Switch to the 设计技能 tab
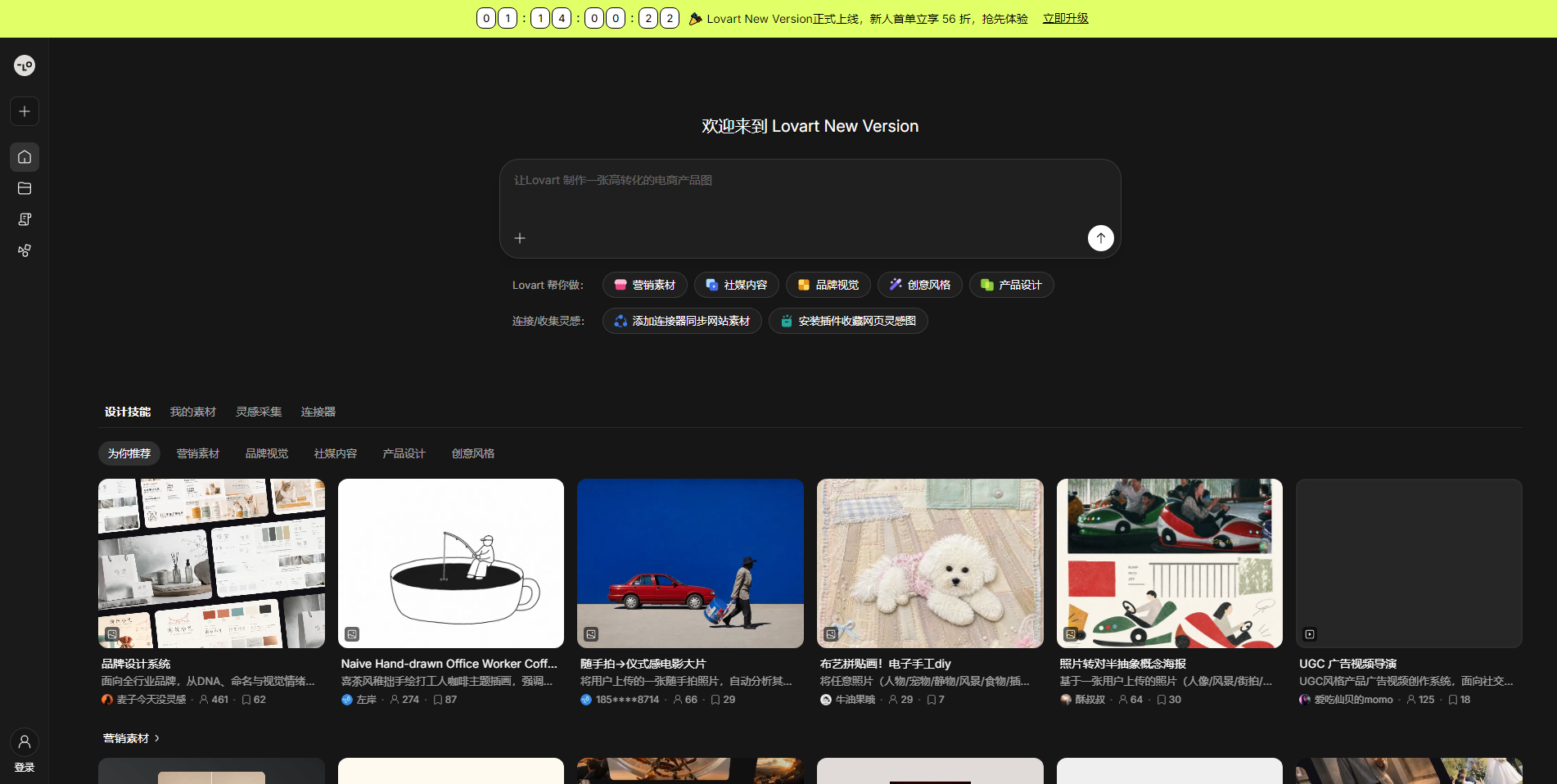The width and height of the screenshot is (1557, 784). [x=128, y=412]
